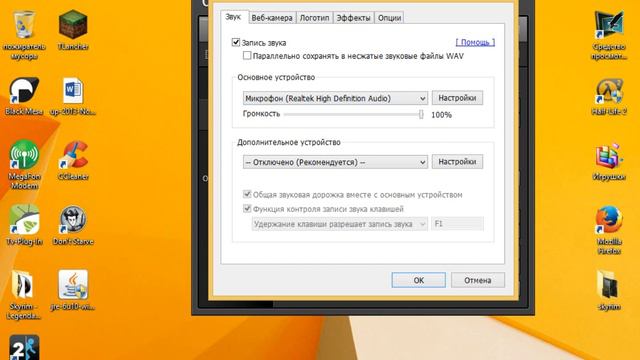Click Настройки for the secondary device
This screenshot has width=640, height=360.
457,162
